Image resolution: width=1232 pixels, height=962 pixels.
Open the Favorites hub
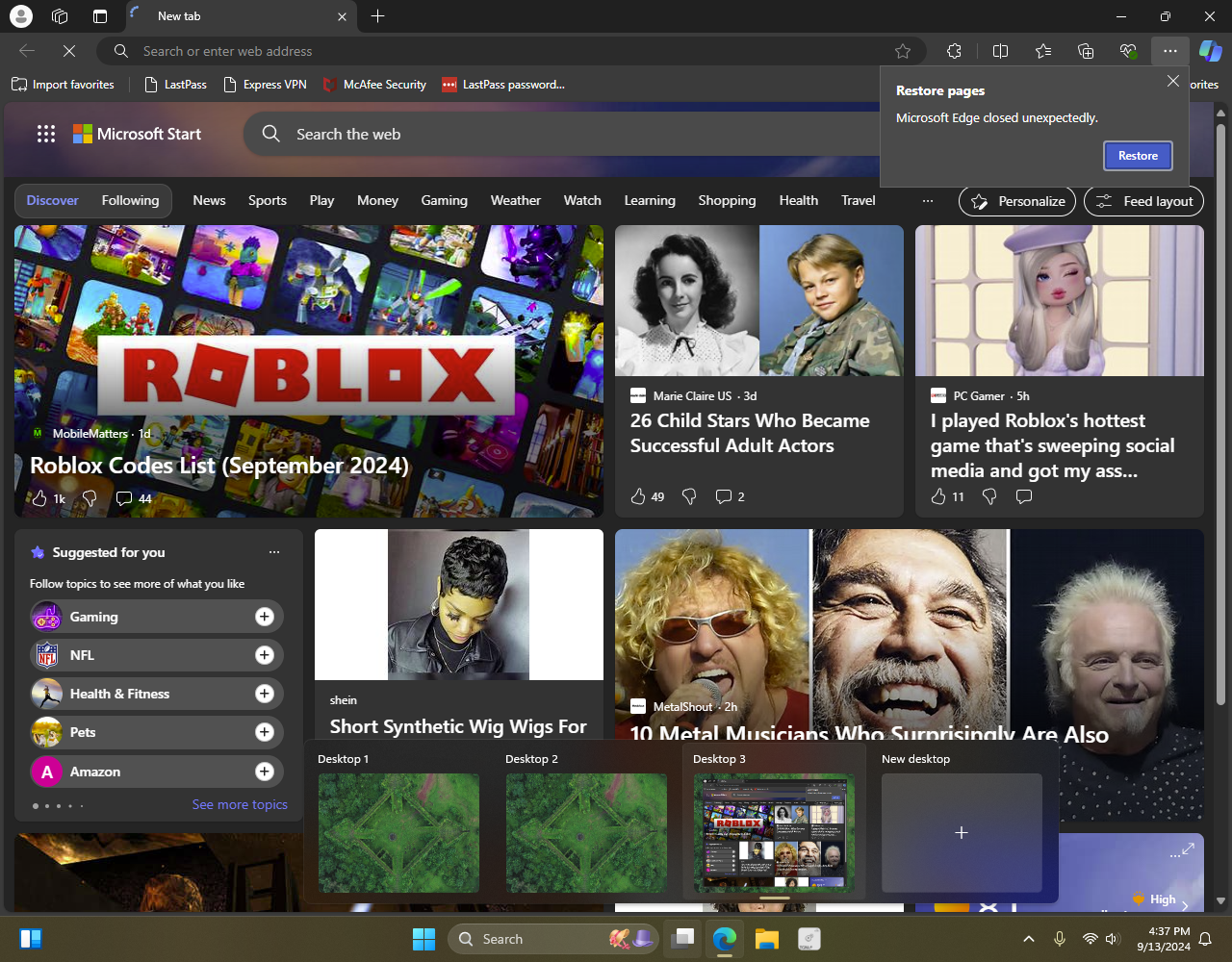[x=1043, y=51]
